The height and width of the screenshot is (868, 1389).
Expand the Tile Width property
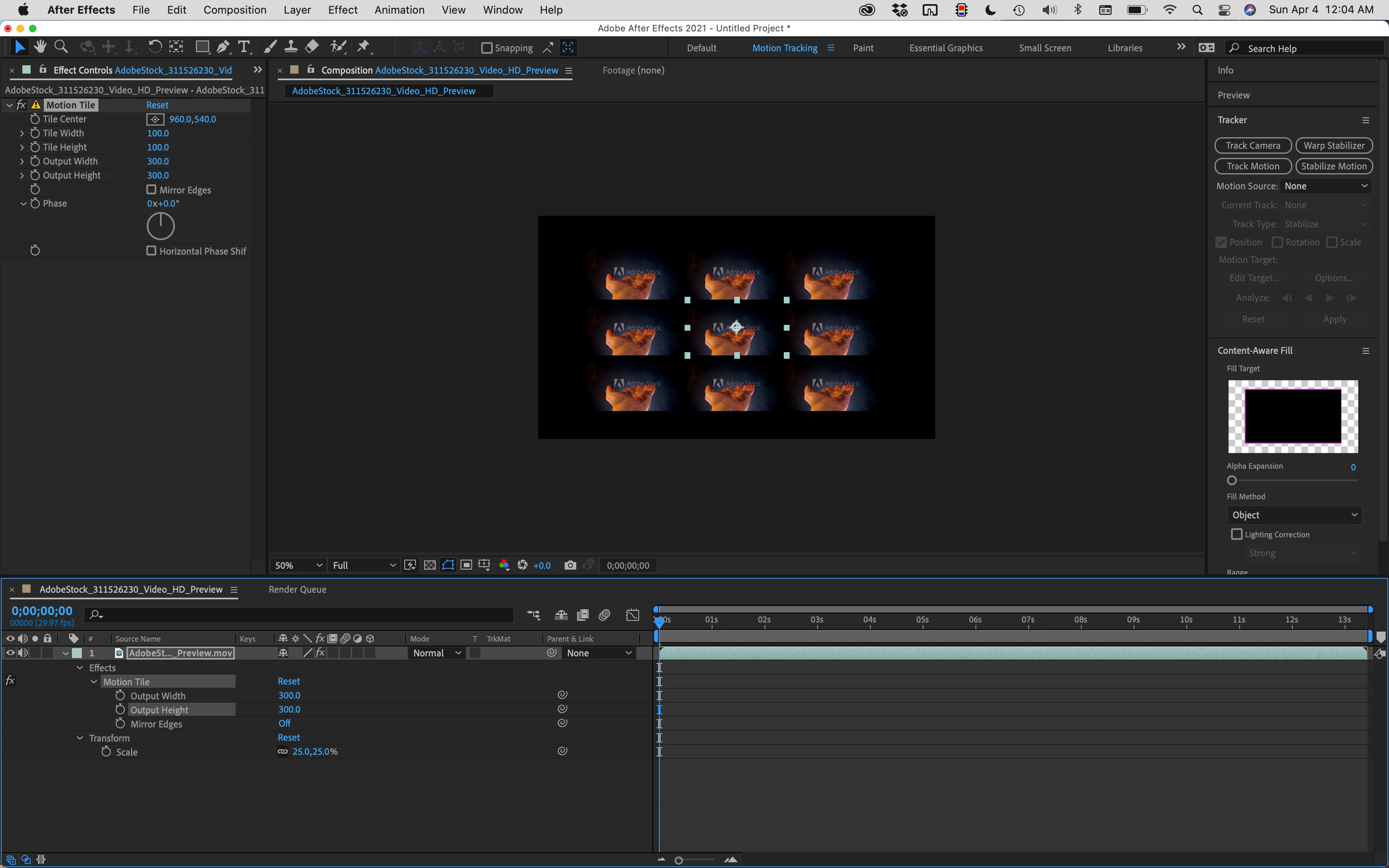click(22, 133)
